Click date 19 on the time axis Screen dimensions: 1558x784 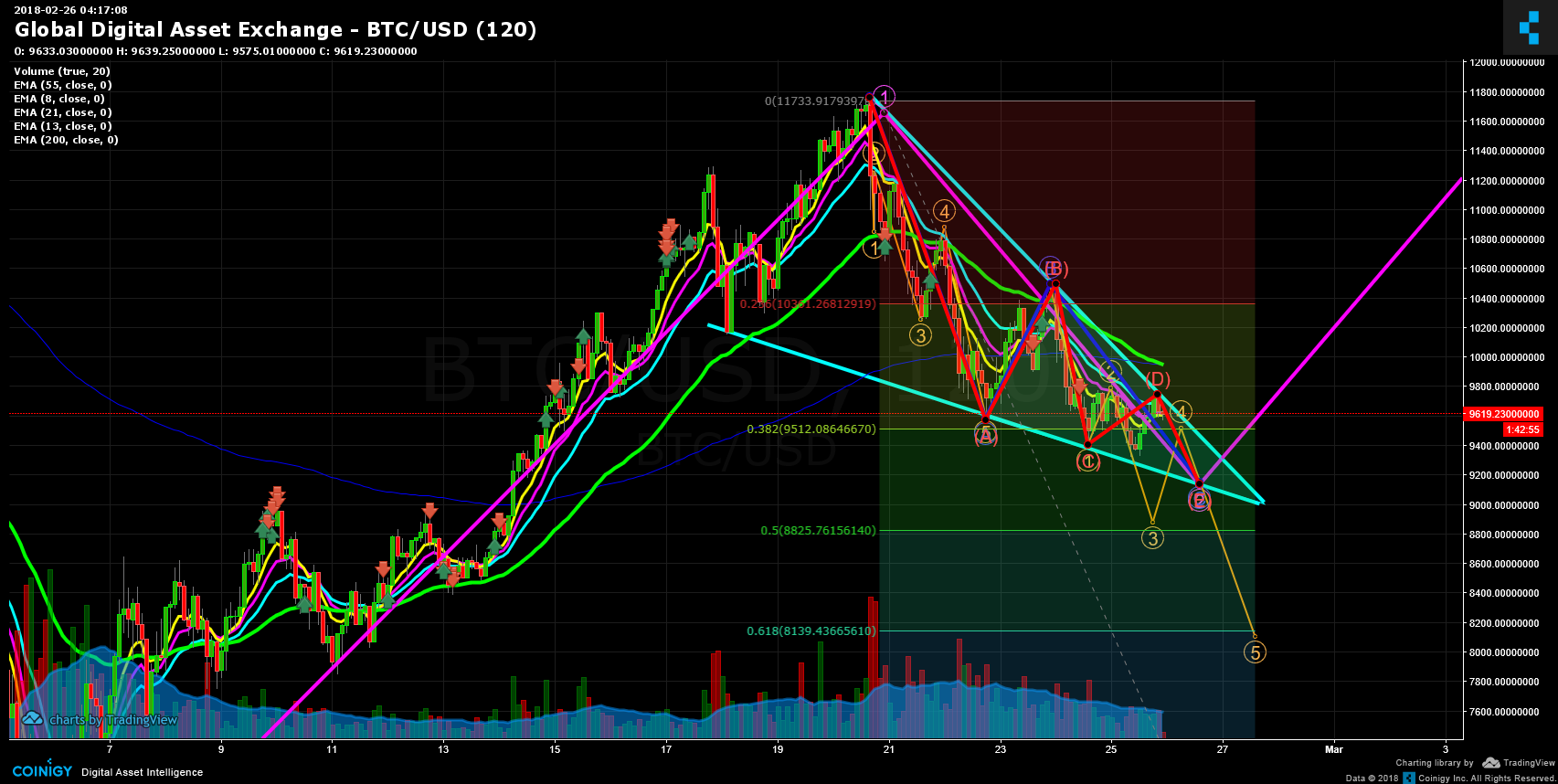pos(778,749)
